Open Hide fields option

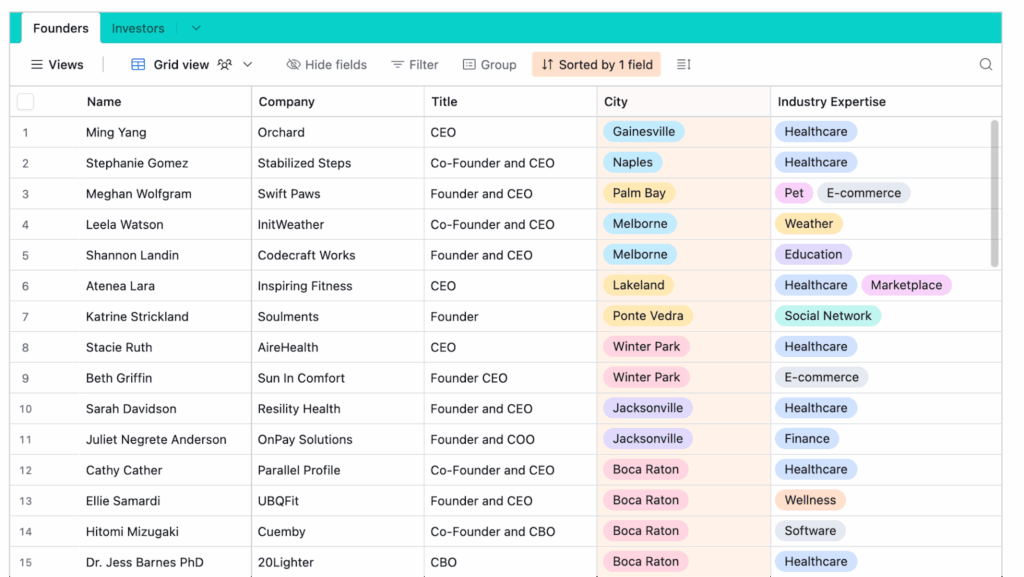[326, 65]
